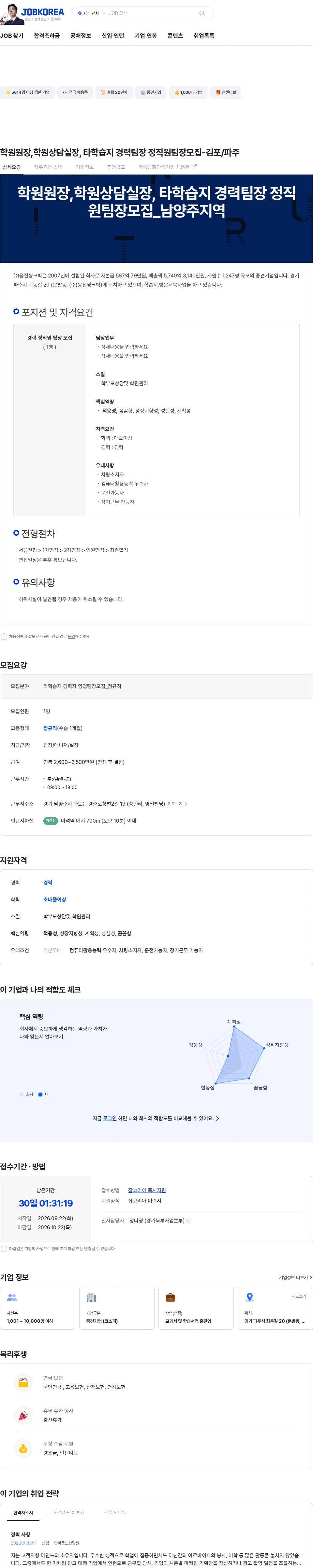
Task: Click the 인센티브 tag
Action: click(226, 92)
